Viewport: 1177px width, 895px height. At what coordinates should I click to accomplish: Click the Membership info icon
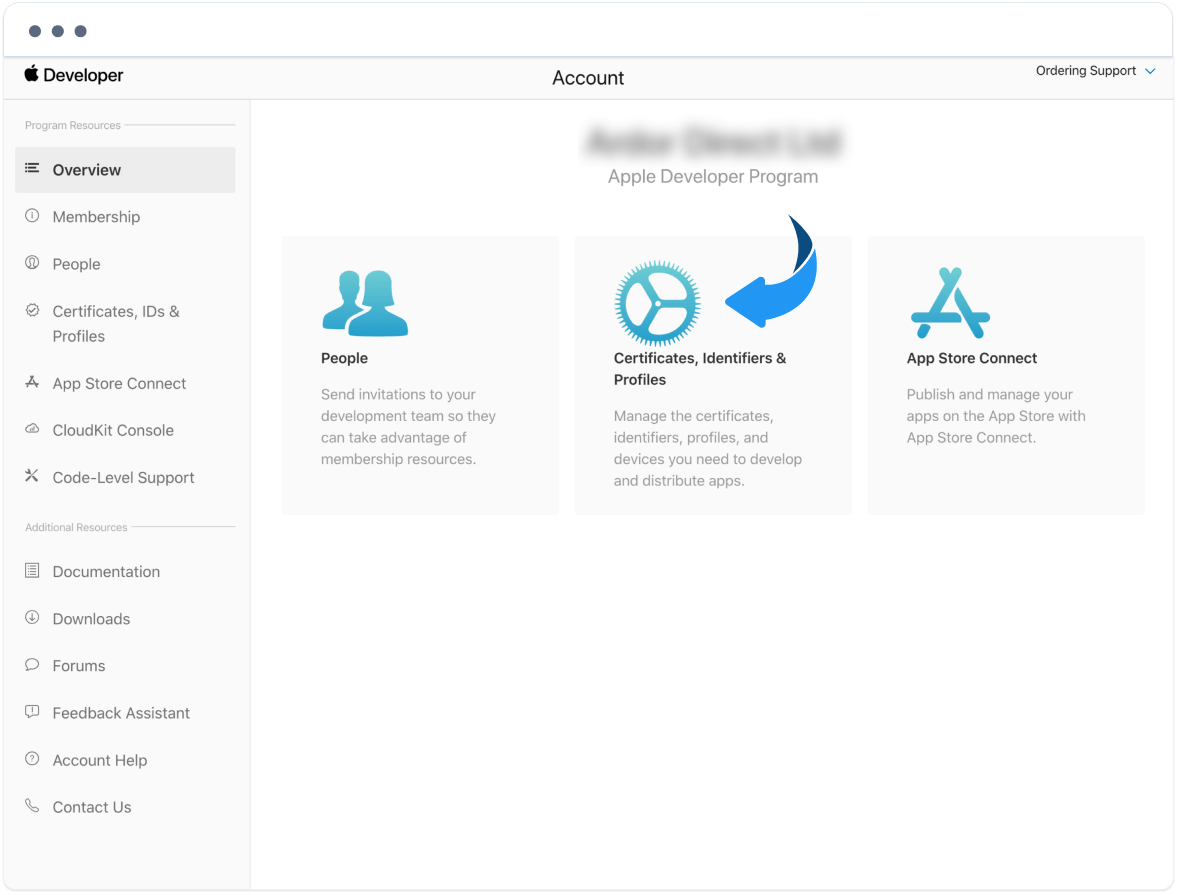[x=32, y=215]
